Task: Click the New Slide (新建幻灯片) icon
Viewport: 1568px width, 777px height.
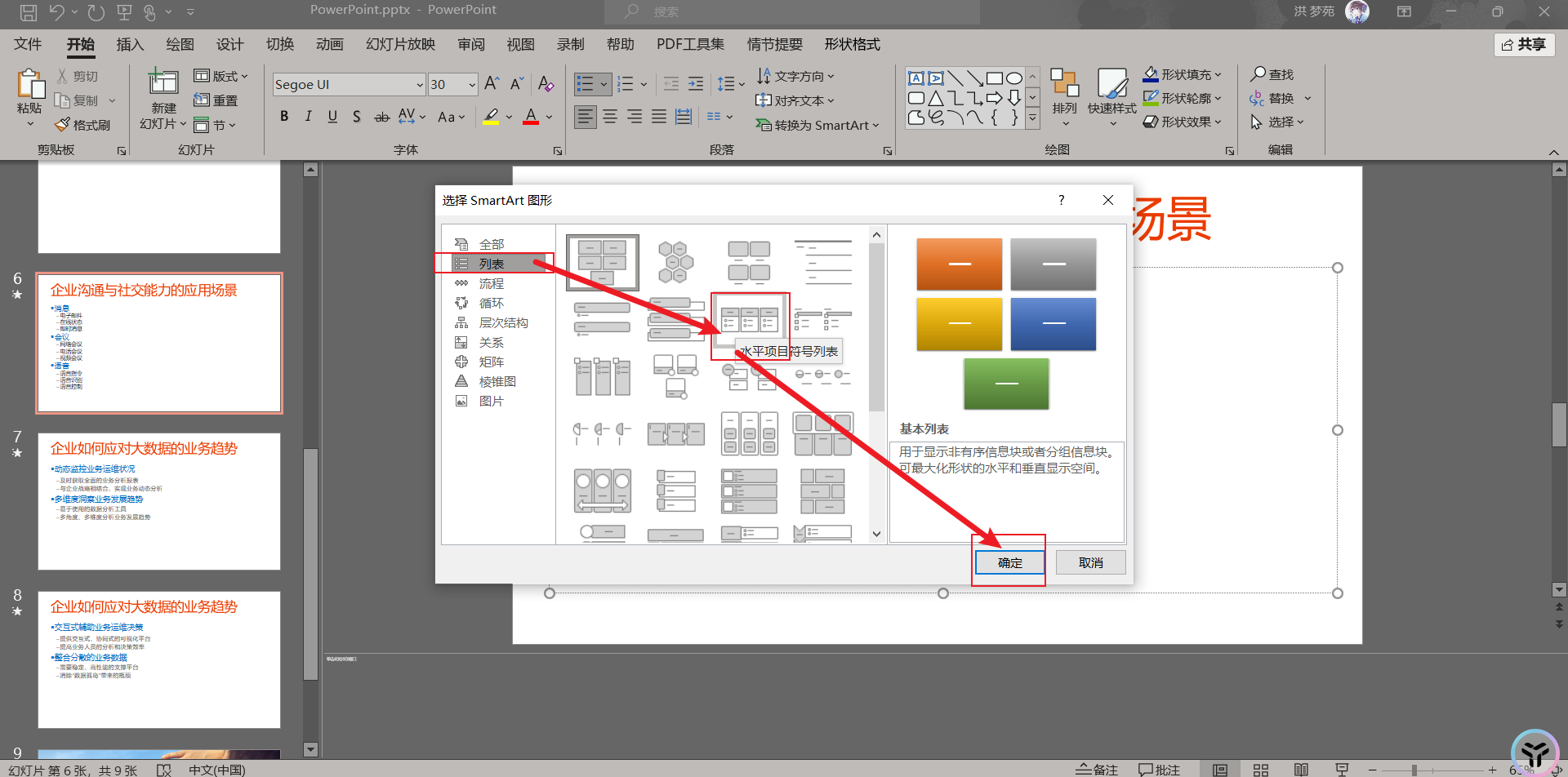Action: pyautogui.click(x=163, y=82)
